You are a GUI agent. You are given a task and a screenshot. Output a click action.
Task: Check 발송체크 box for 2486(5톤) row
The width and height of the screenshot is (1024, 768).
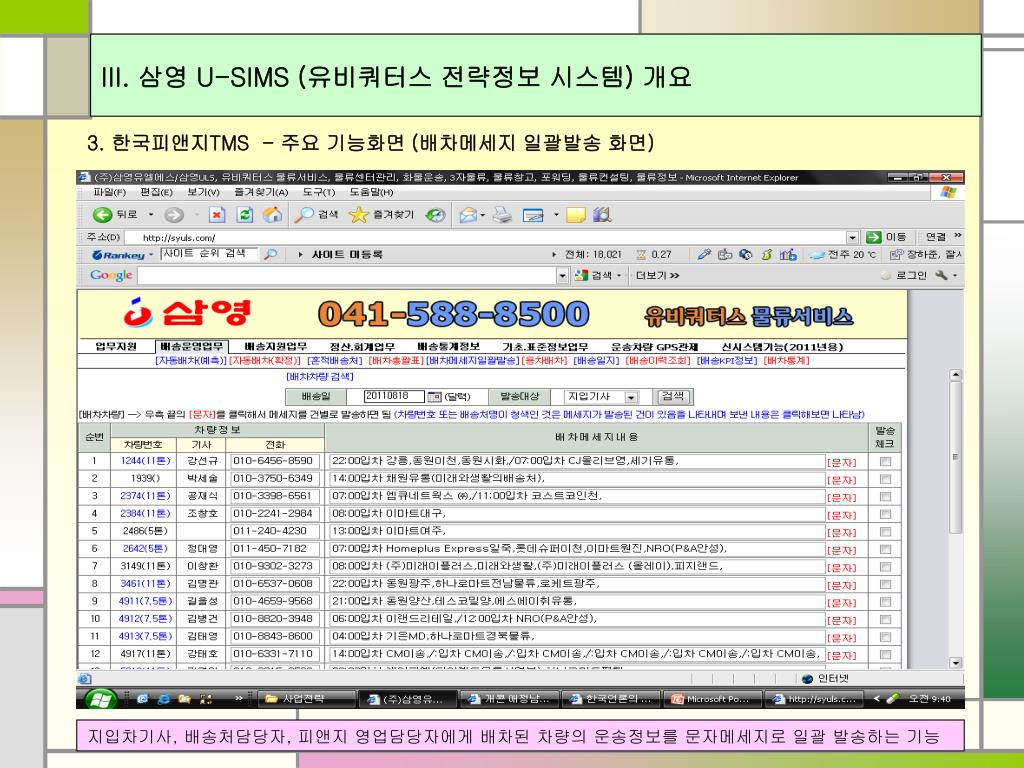coord(886,532)
